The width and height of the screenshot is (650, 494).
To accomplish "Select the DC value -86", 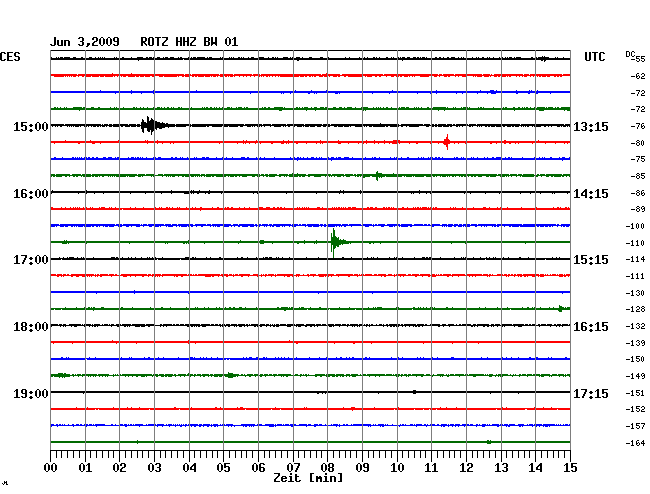I will click(638, 193).
